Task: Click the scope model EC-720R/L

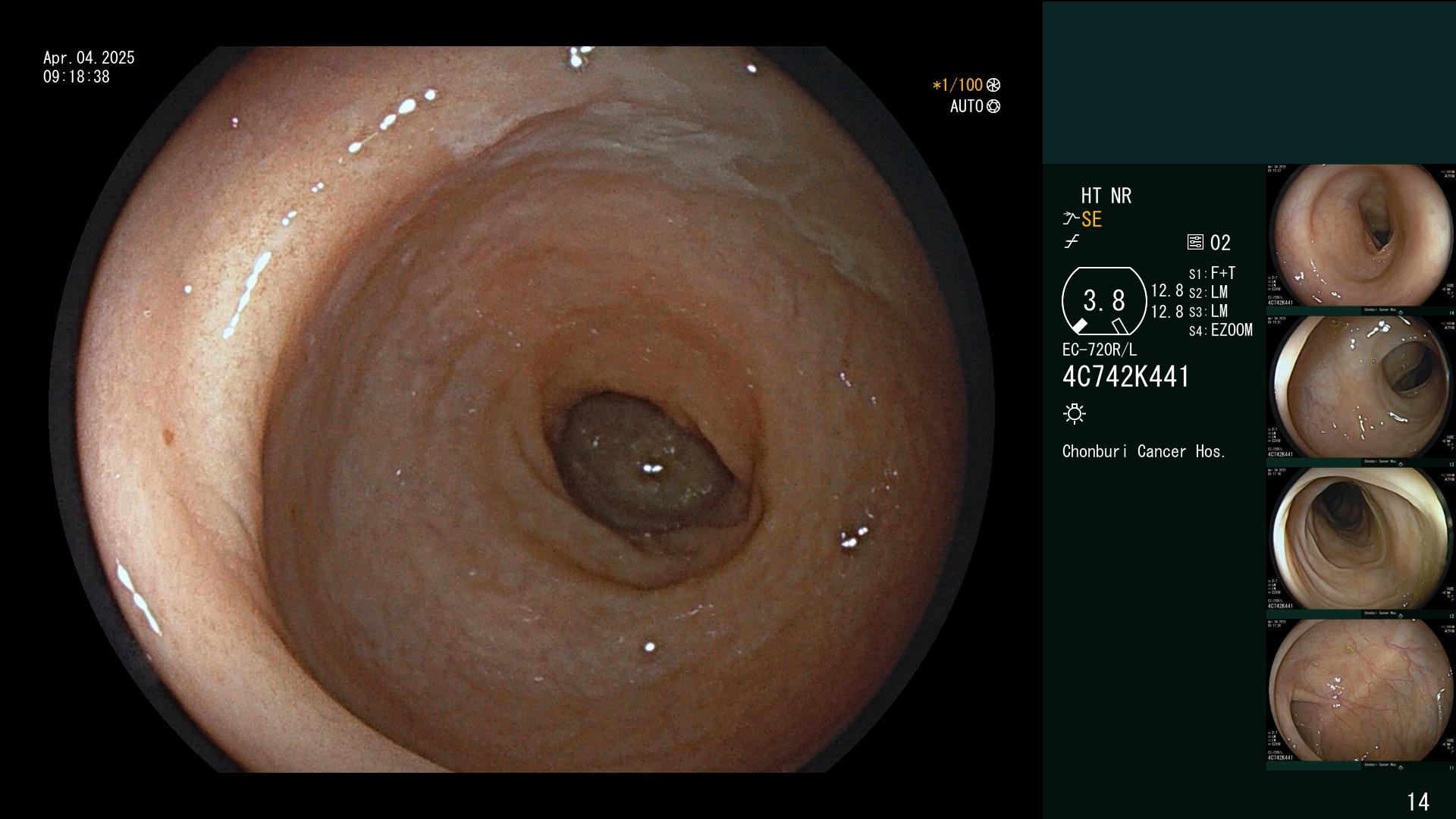Action: [1100, 350]
